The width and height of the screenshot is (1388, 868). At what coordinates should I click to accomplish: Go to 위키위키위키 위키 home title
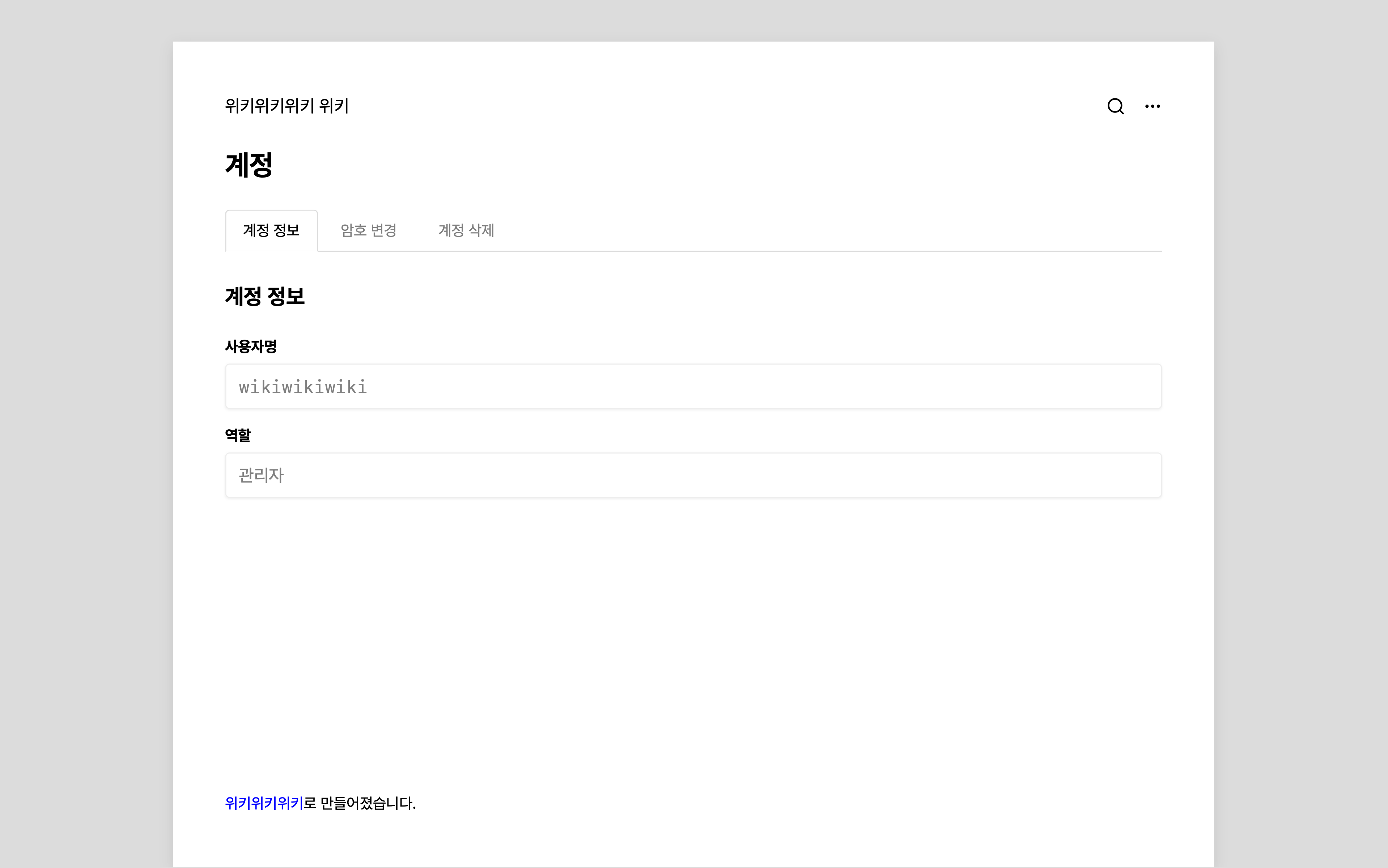(x=286, y=106)
